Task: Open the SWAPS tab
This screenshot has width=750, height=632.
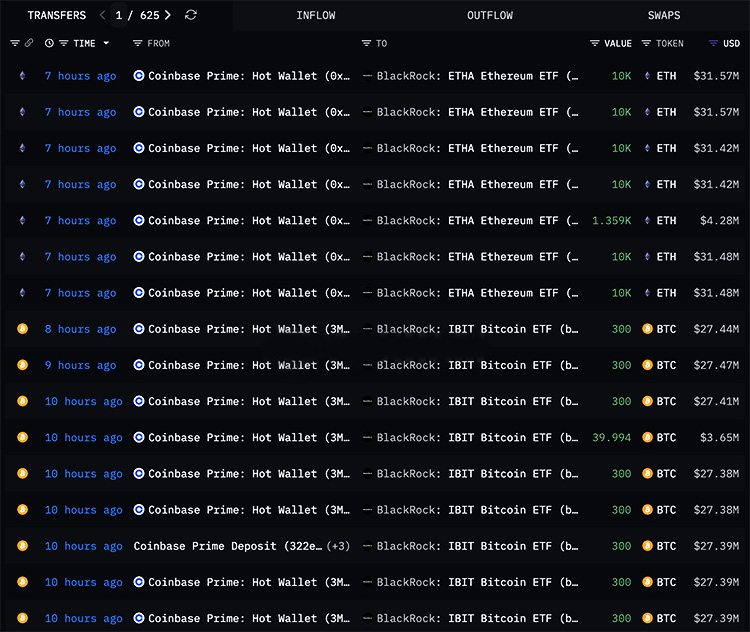Action: (x=664, y=15)
